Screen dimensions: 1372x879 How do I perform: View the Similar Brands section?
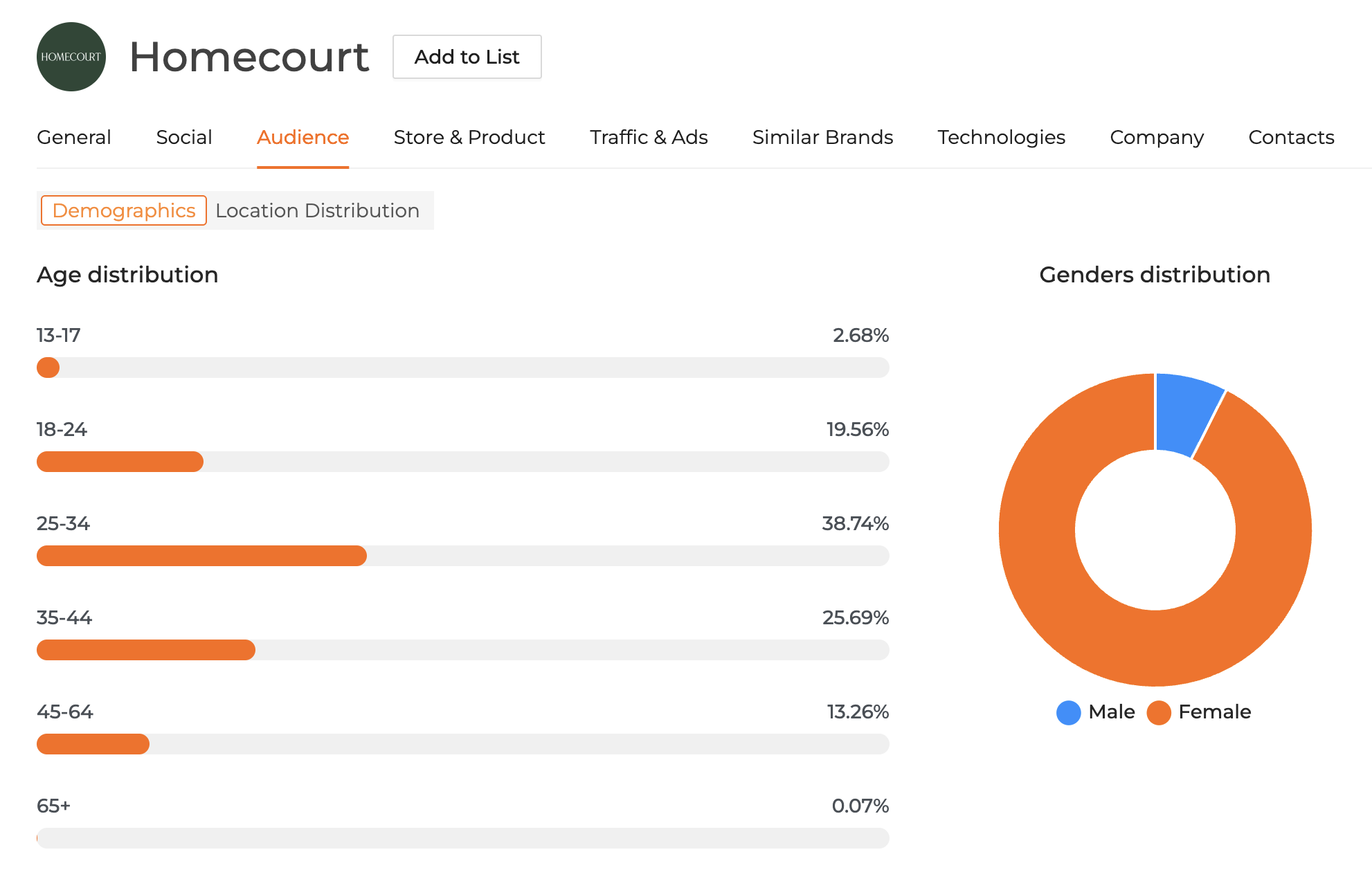[x=822, y=137]
